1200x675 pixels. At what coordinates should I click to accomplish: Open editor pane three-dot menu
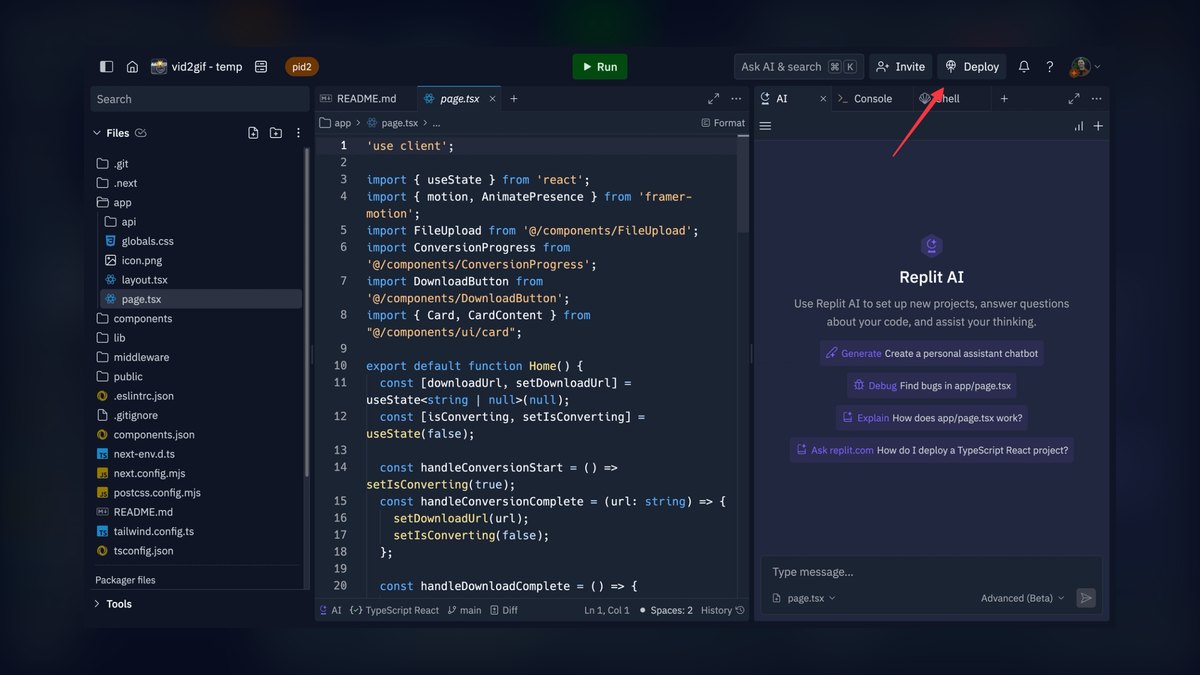point(736,99)
